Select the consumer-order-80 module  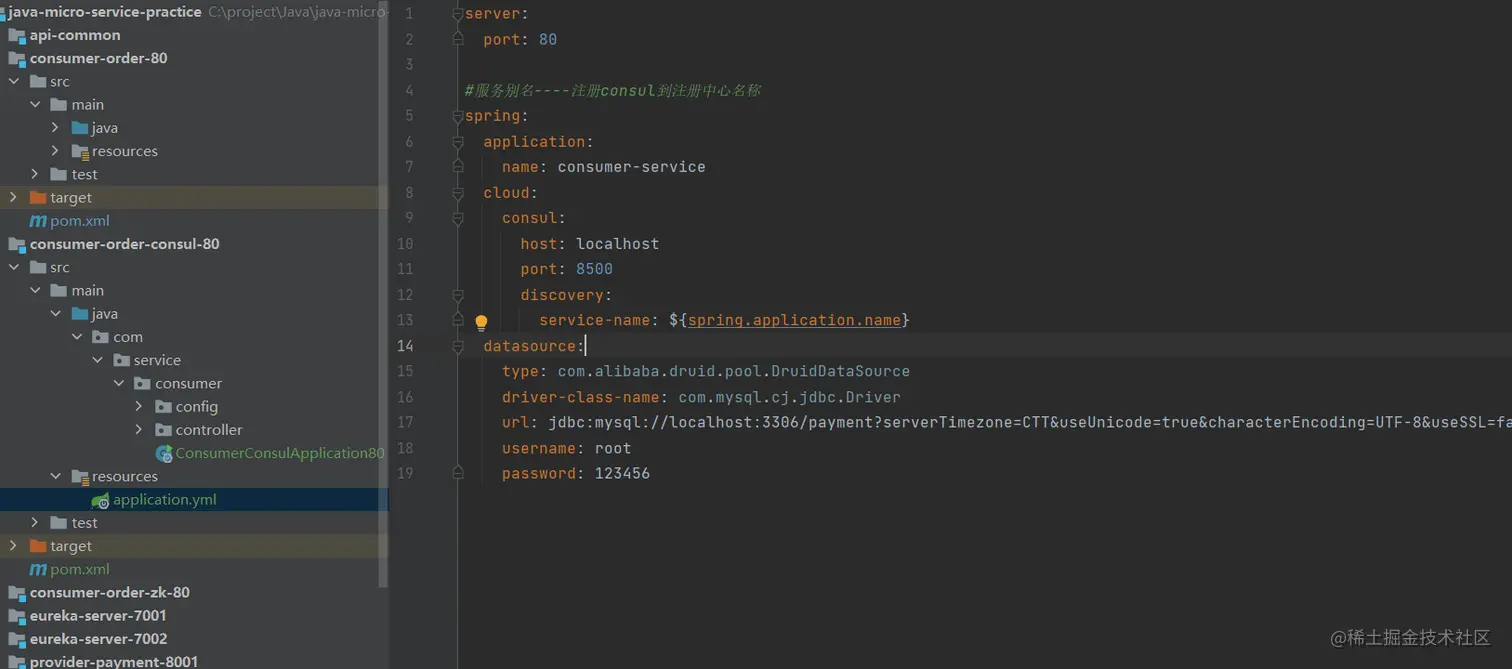[x=99, y=58]
